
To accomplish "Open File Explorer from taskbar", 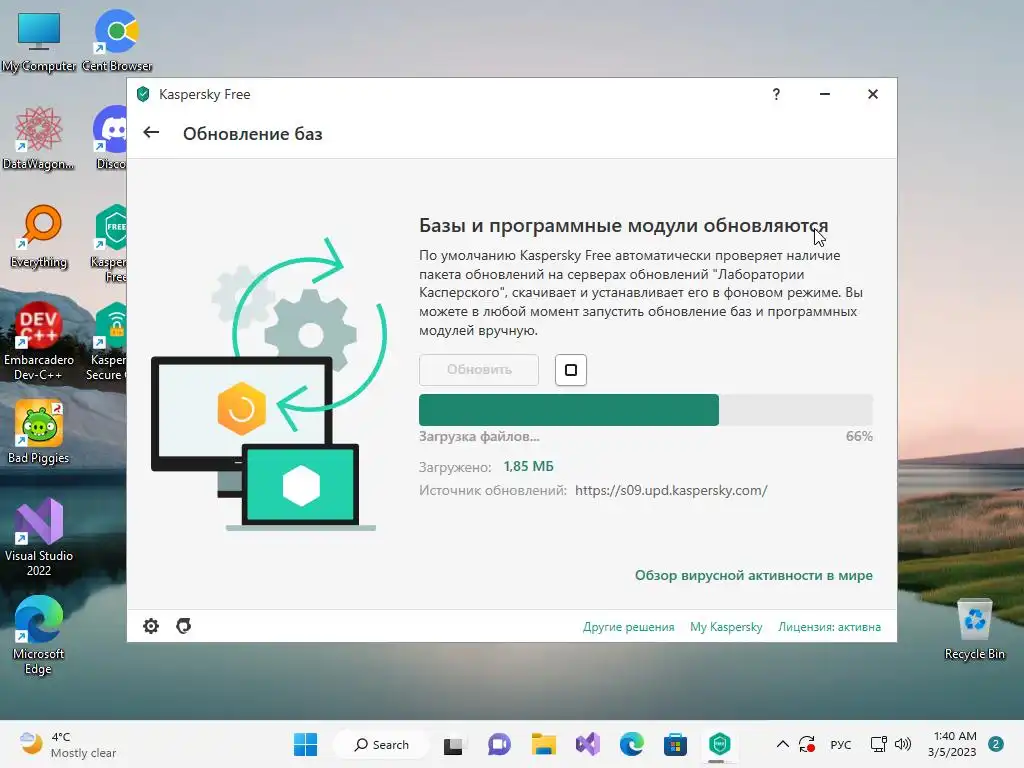I will (543, 744).
